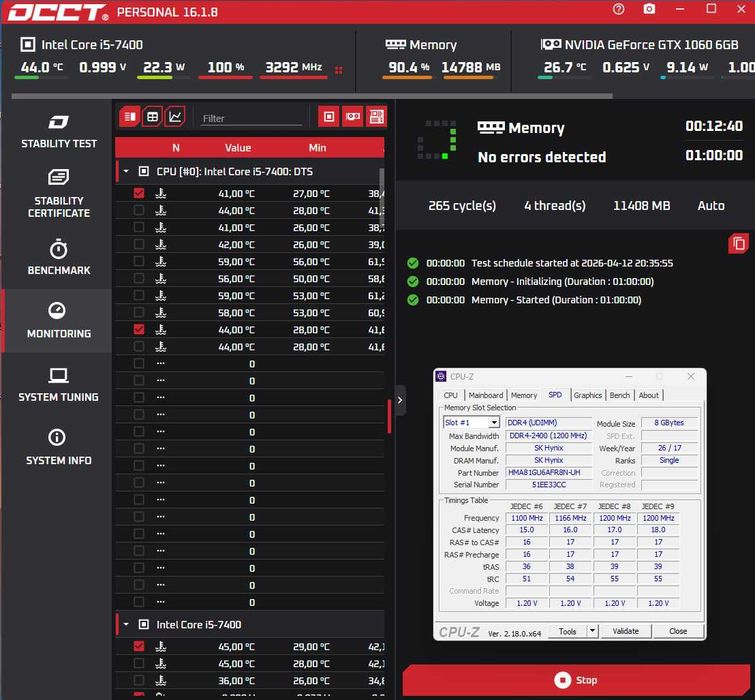Screen dimensions: 755x700
Task: Open the Stability Test section
Action: coord(58,131)
